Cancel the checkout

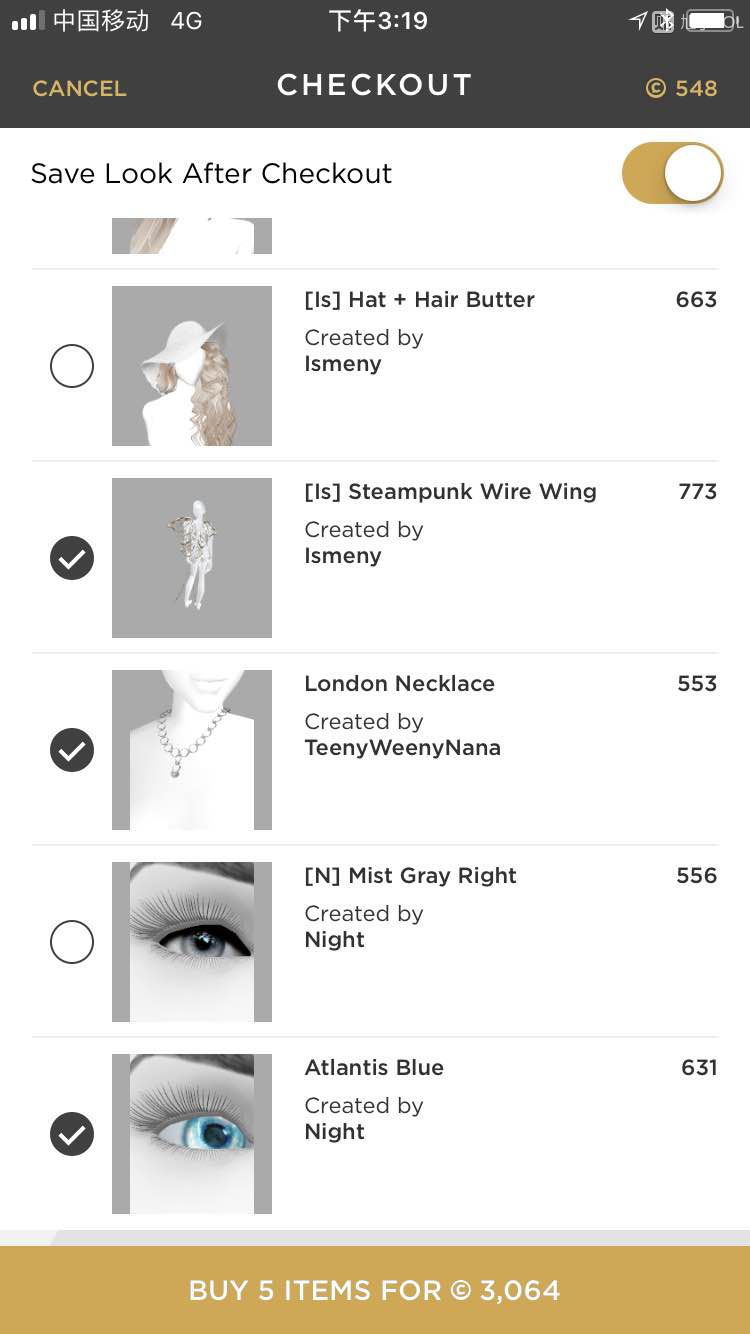pyautogui.click(x=79, y=88)
